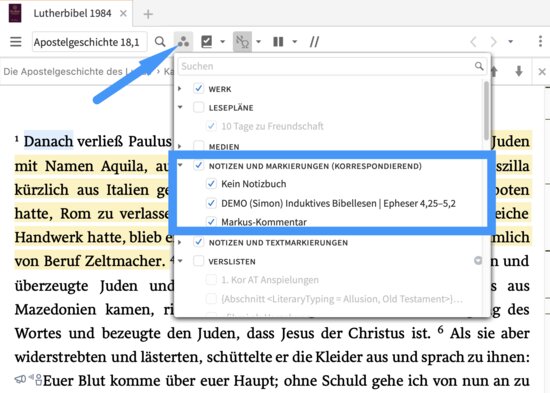Toggle the interlinear toolbar icon

242,41
